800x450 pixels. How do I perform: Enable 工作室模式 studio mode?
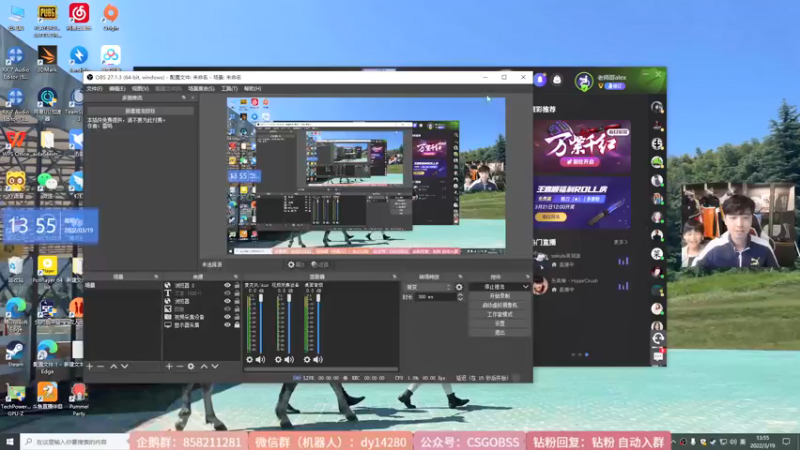499,314
